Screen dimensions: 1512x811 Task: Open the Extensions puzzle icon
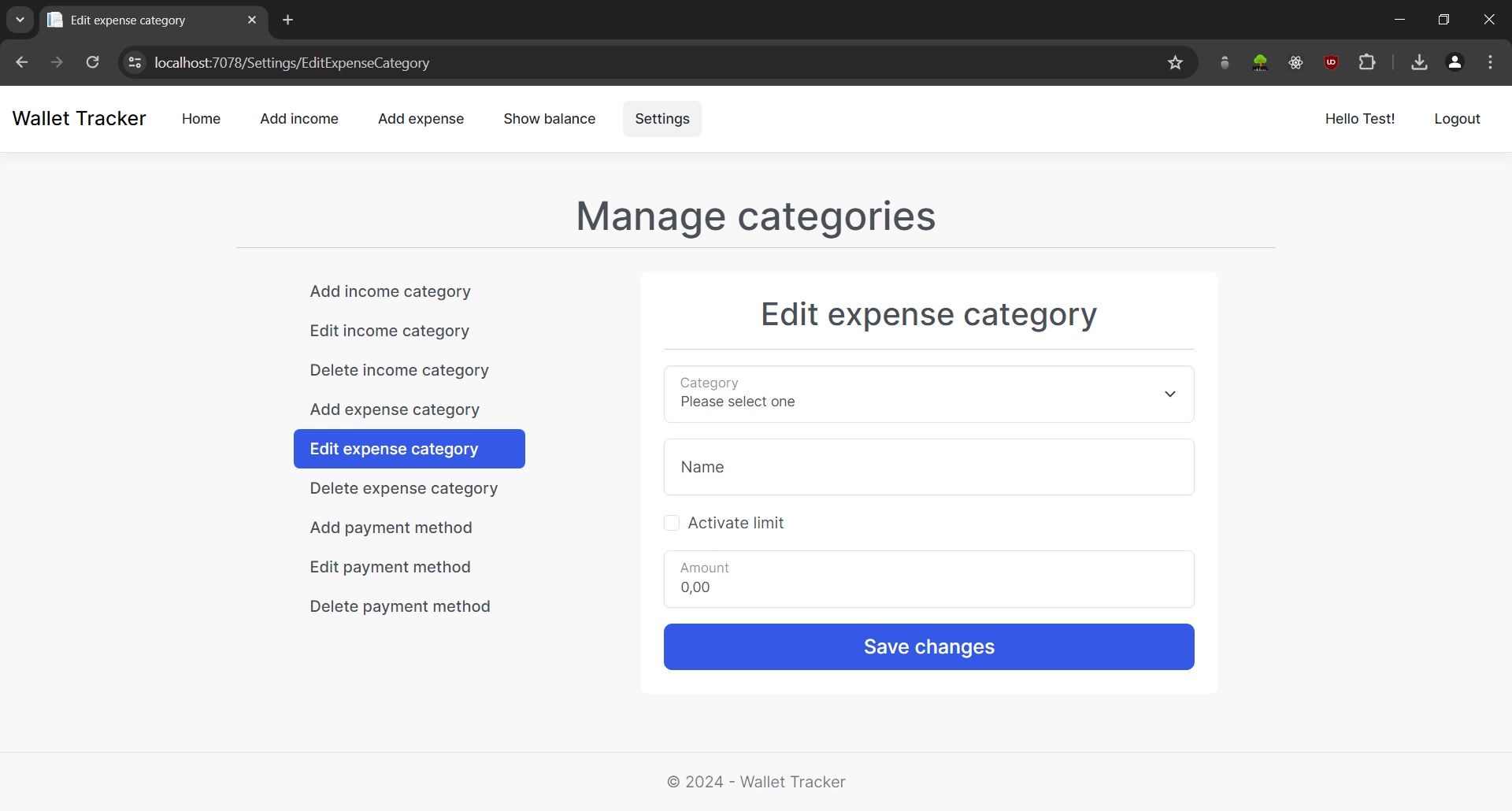pos(1367,62)
